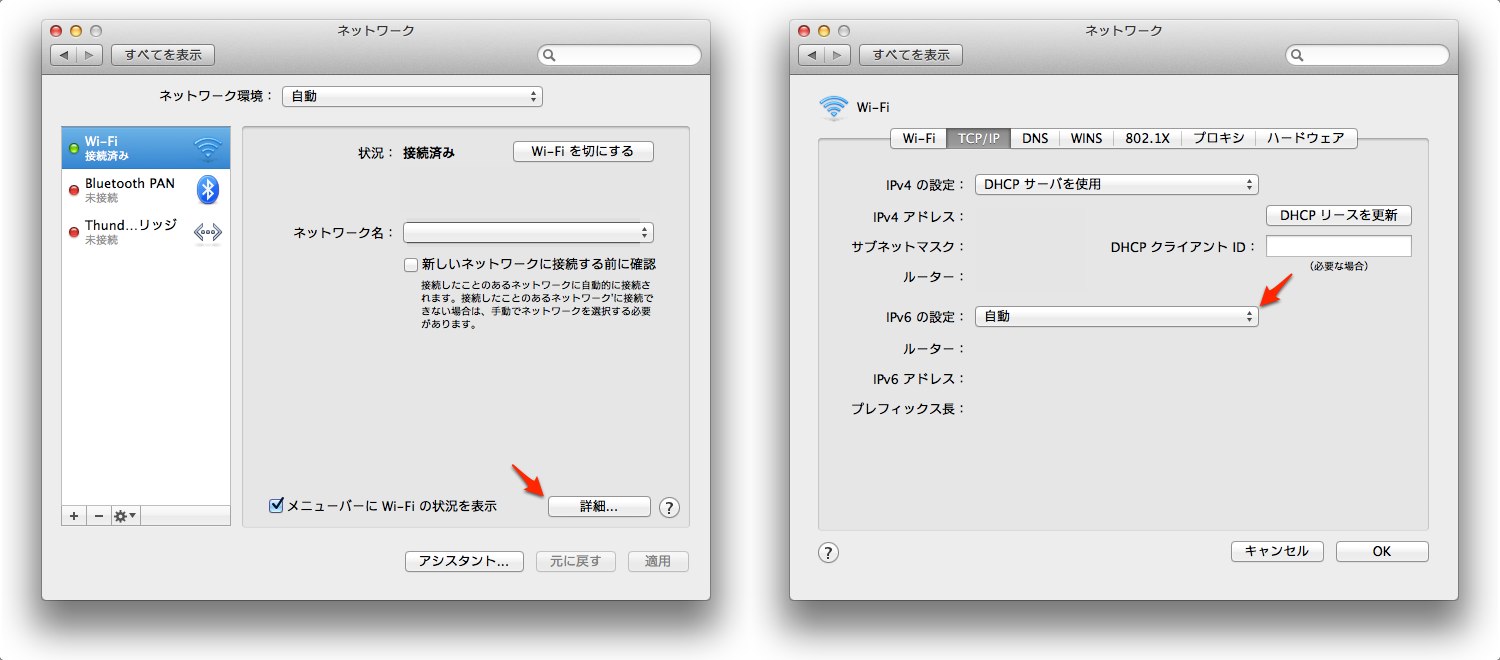The height and width of the screenshot is (660, 1500).
Task: Open the gear action menu below service list
Action: (126, 516)
